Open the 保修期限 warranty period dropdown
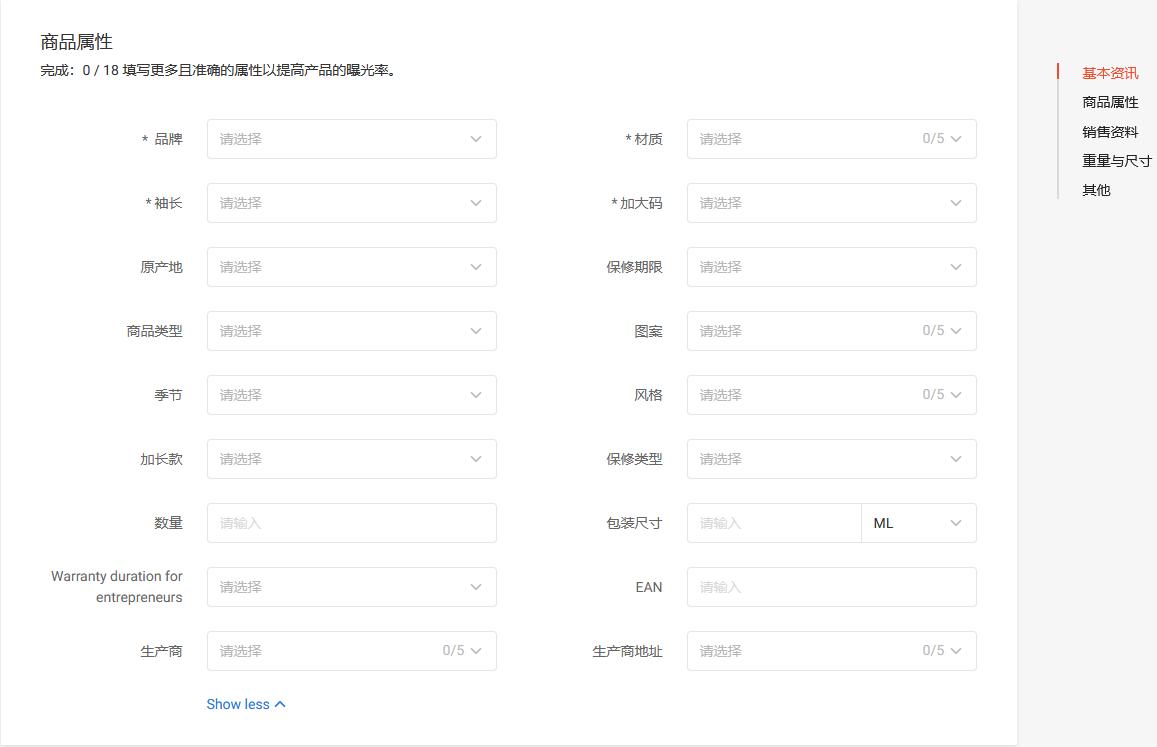 click(831, 267)
